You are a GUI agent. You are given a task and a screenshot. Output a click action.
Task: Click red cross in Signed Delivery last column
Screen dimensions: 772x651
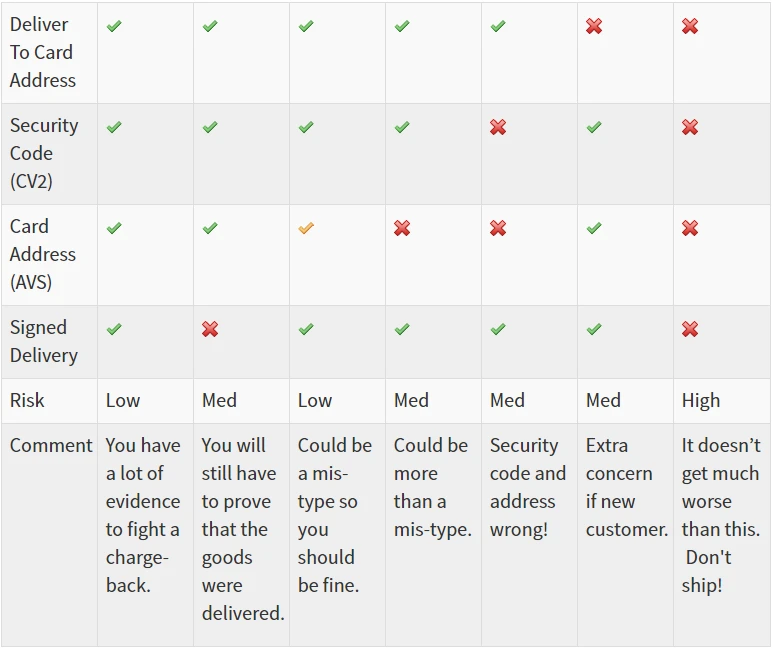pos(690,329)
